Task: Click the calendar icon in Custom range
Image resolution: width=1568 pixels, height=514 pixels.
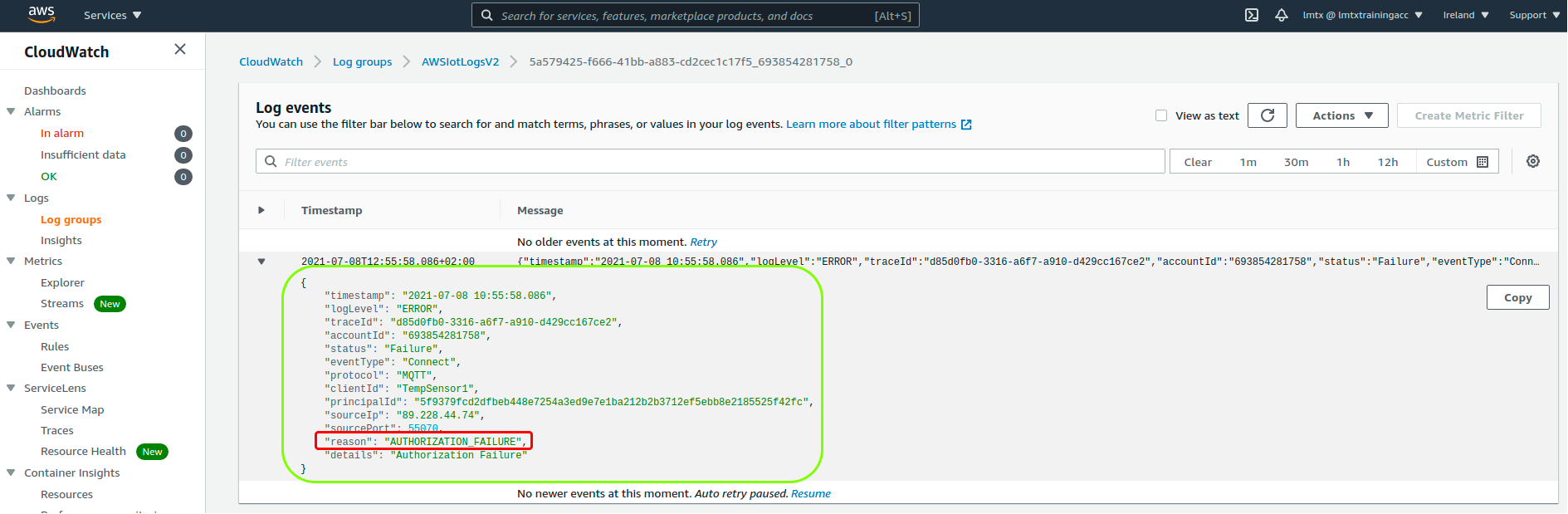Action: click(1483, 162)
